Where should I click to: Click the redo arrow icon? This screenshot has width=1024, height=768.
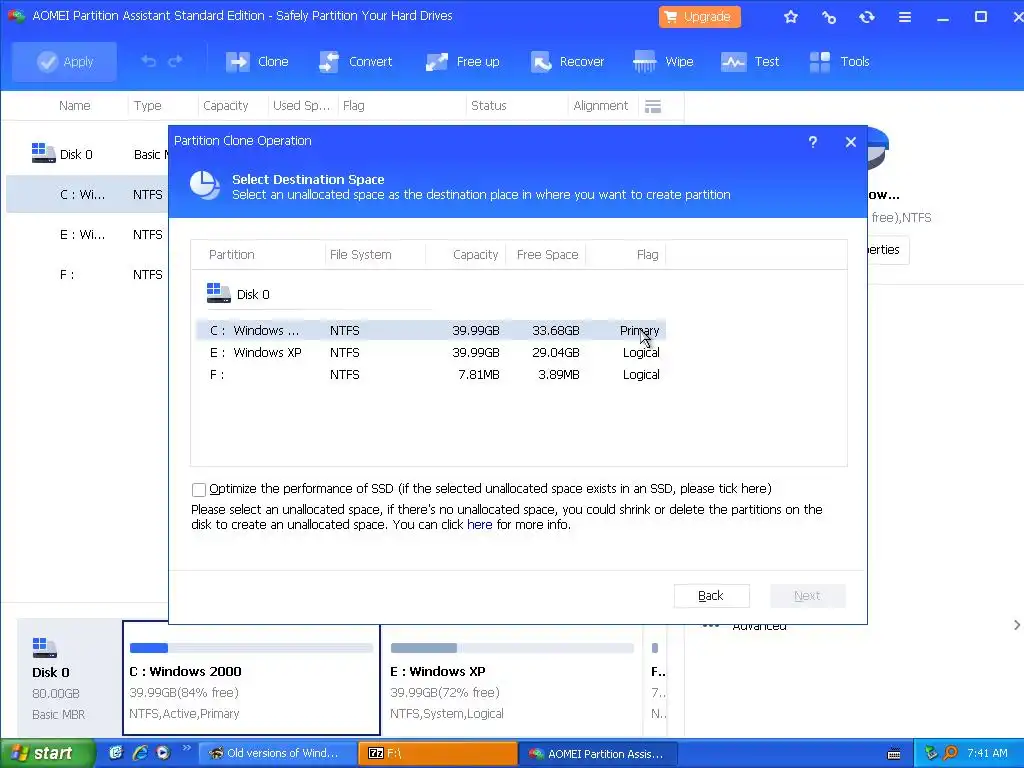(175, 61)
